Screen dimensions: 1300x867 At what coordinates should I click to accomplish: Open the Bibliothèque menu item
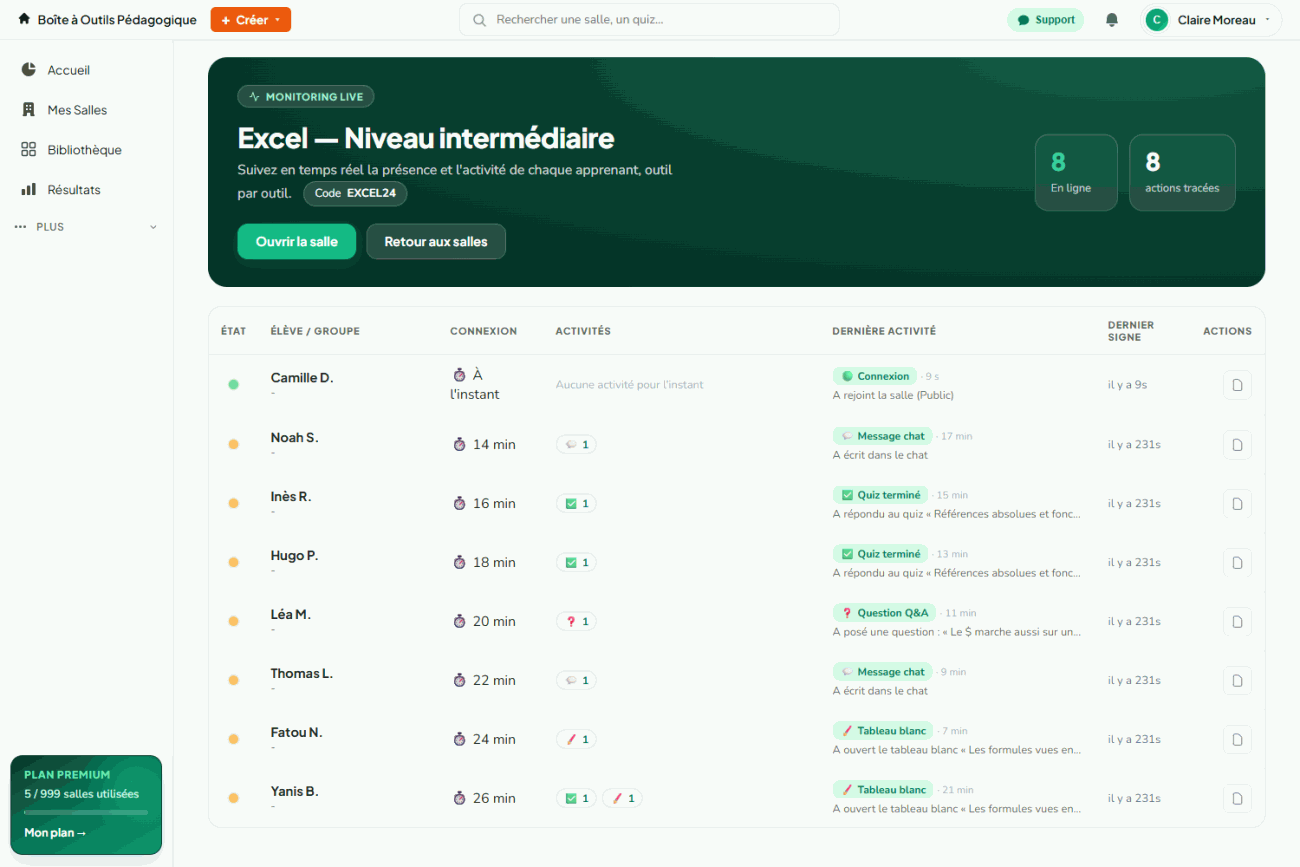click(x=86, y=150)
